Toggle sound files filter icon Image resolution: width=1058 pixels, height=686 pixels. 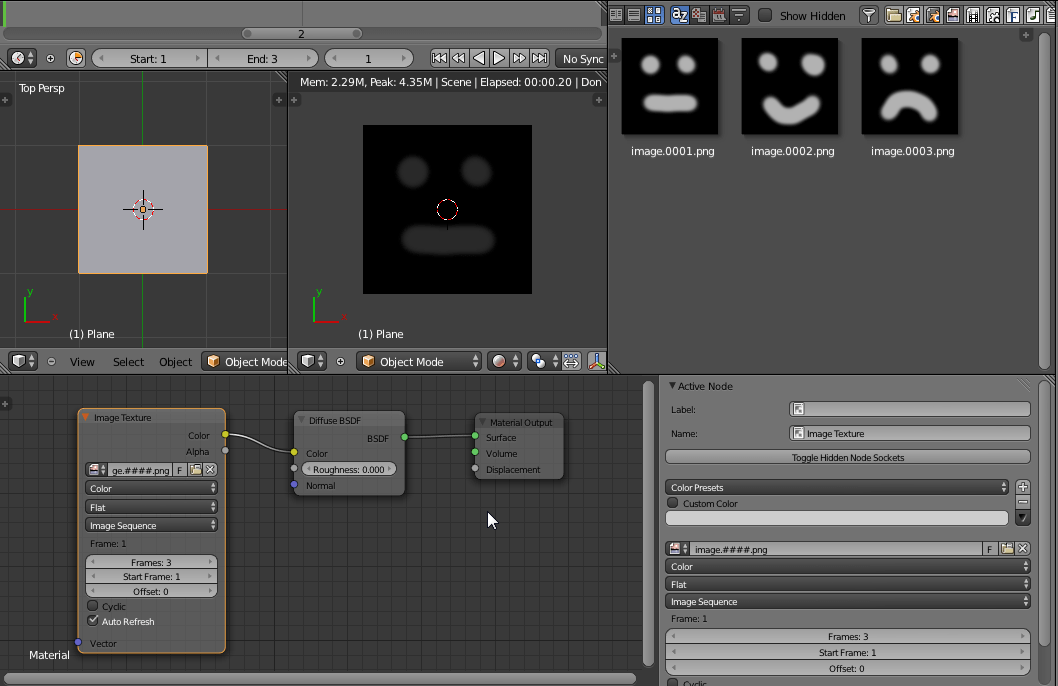point(1033,15)
